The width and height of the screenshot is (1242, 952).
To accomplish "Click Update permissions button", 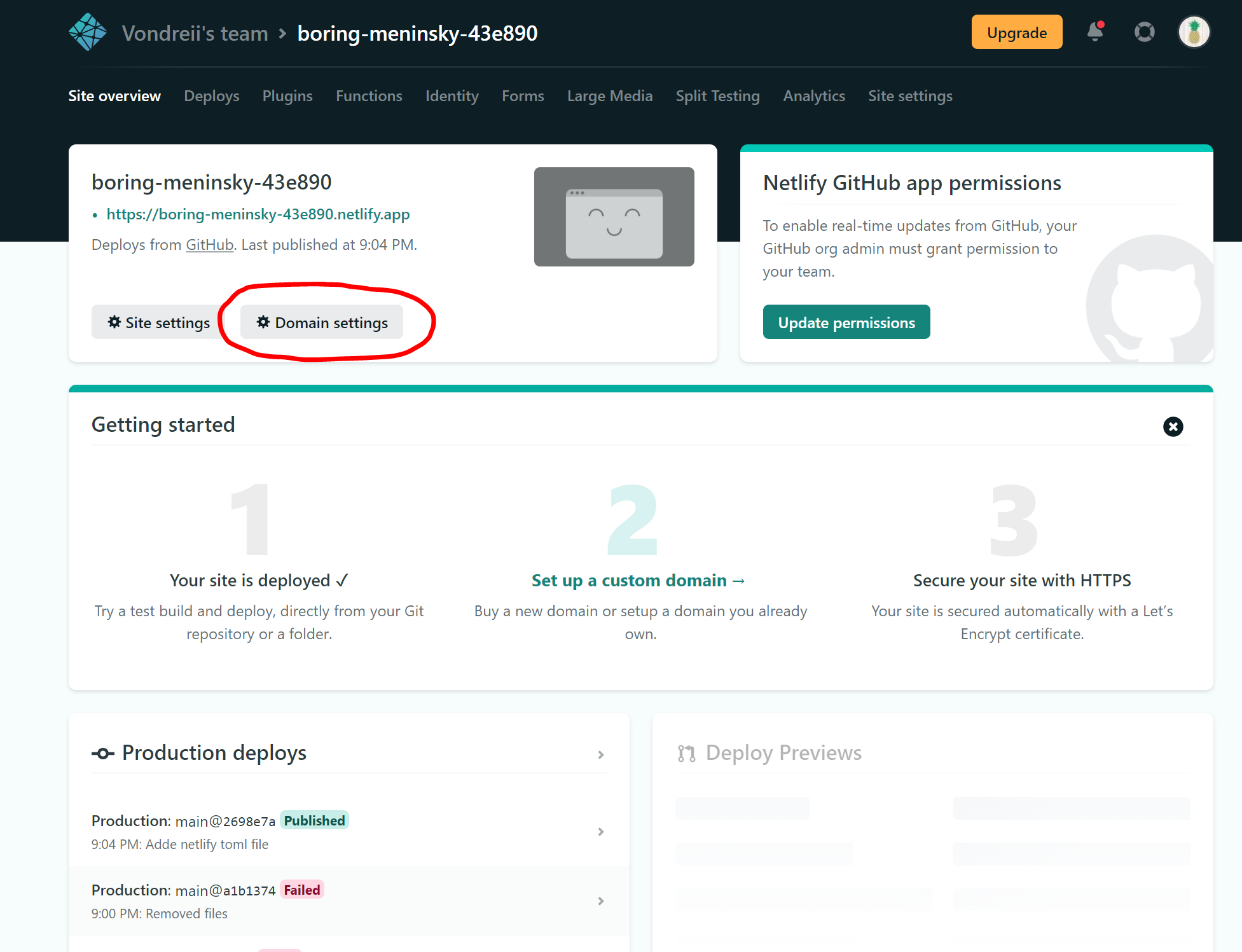I will click(x=846, y=322).
